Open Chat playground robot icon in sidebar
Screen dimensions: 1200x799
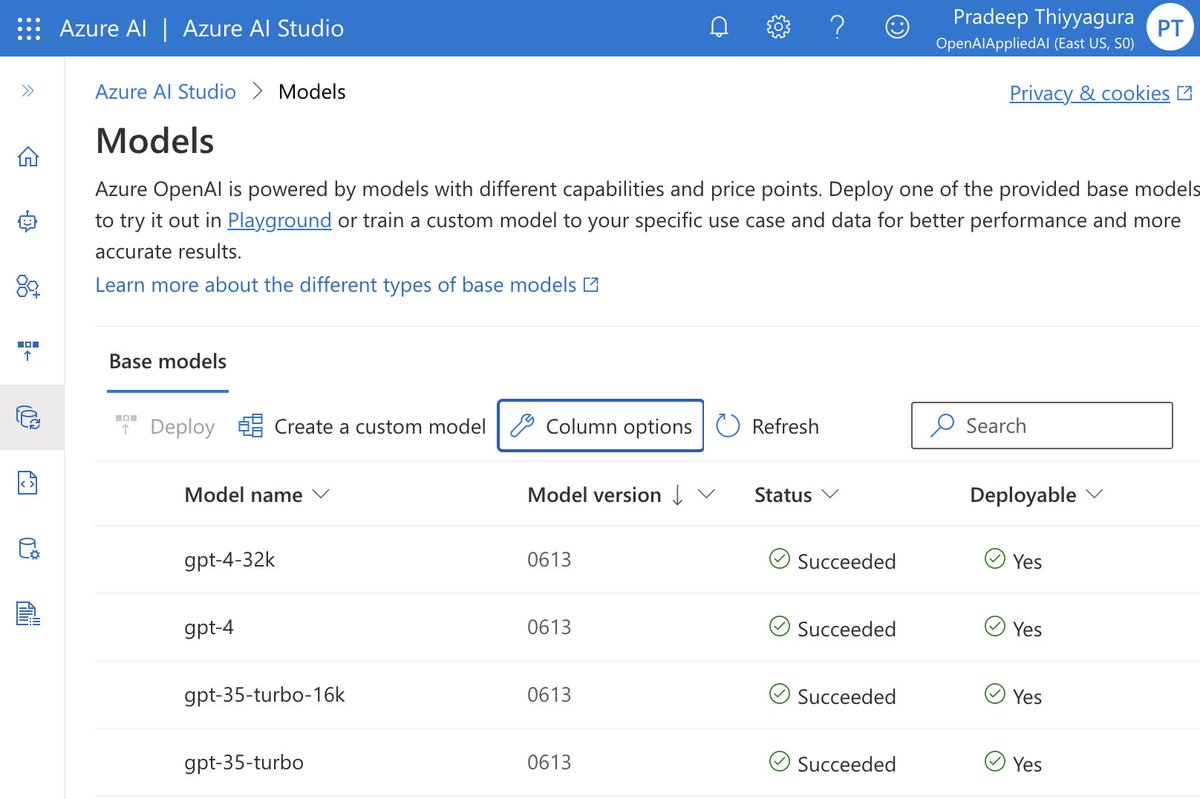[x=28, y=222]
